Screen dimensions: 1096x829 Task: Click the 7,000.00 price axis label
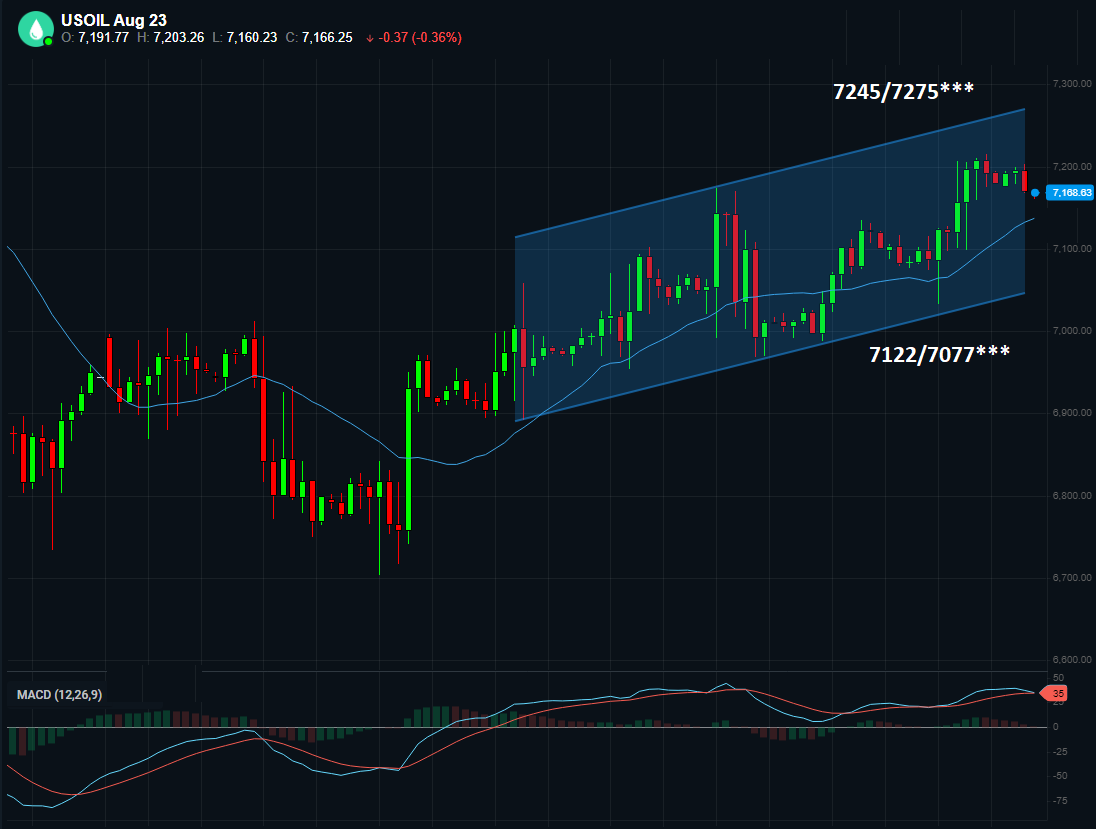coord(1072,331)
